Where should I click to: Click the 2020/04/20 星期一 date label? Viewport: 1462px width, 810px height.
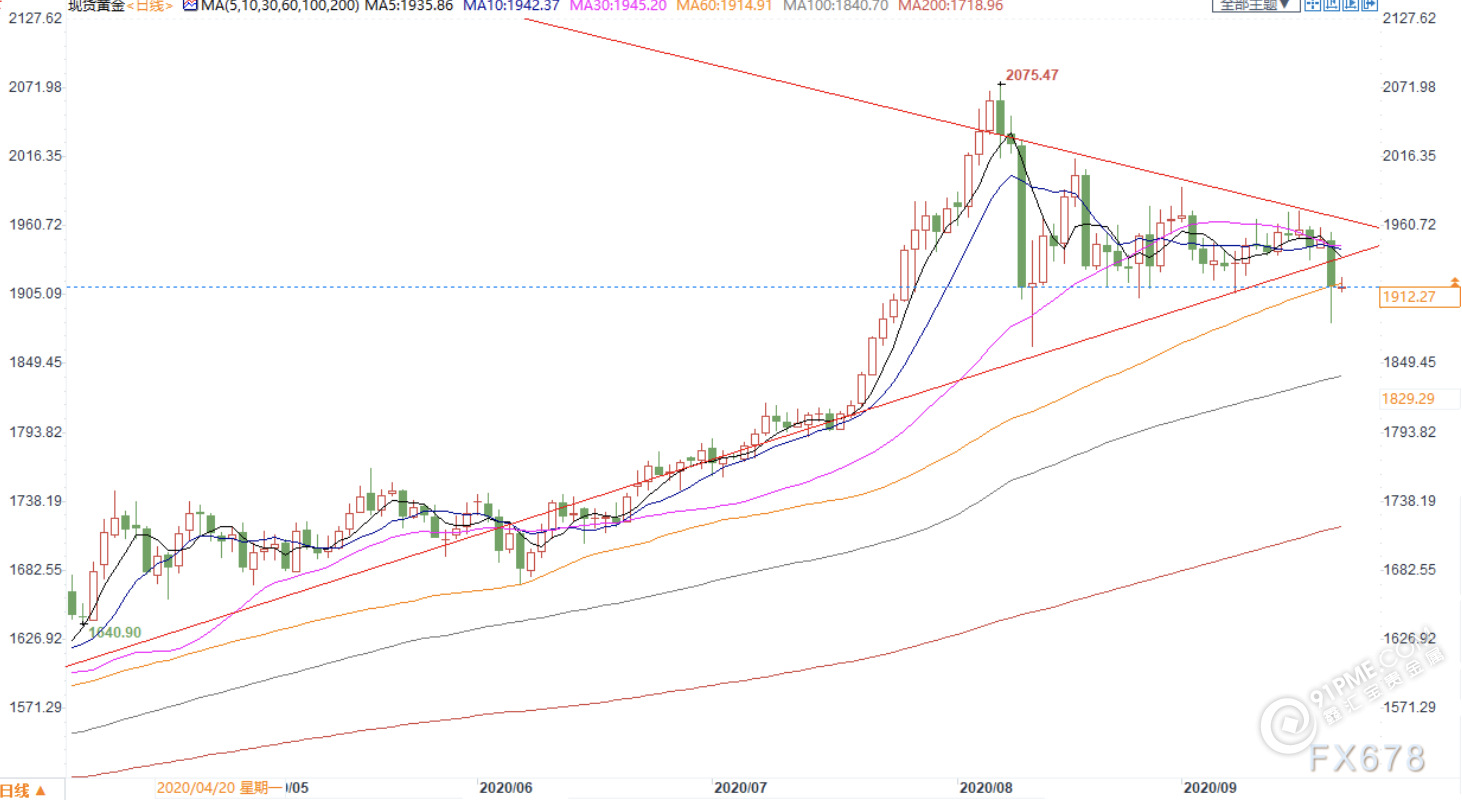click(x=219, y=787)
